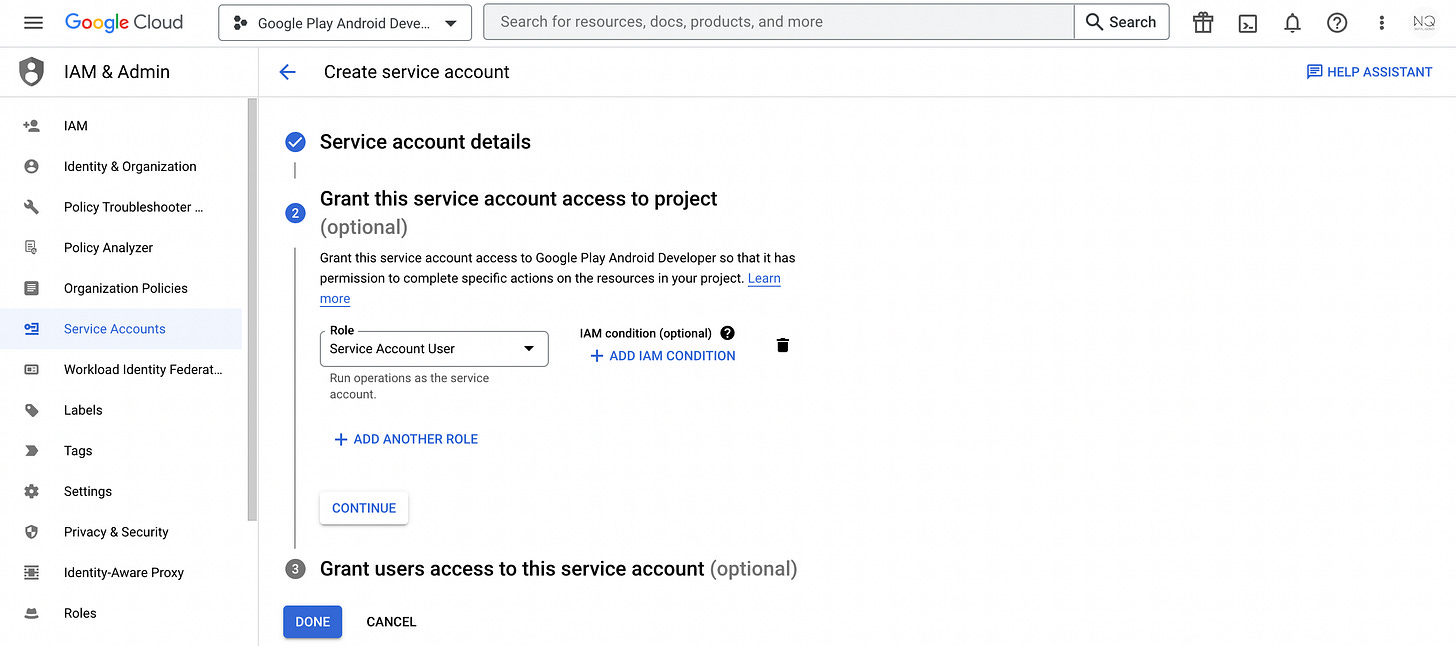Screen dimensions: 1456x646
Task: Click the Labels tag icon
Action: pyautogui.click(x=31, y=410)
